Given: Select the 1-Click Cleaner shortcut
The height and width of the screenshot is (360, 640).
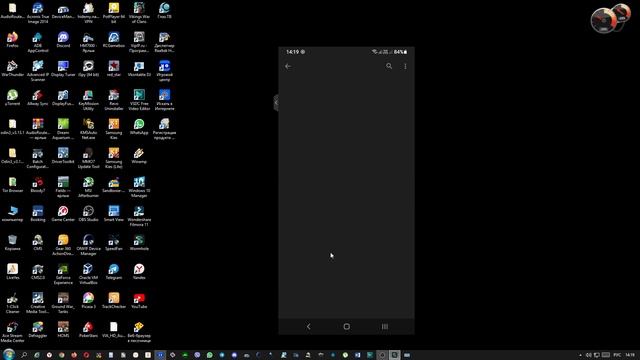Looking at the screenshot, I should coord(13,303).
